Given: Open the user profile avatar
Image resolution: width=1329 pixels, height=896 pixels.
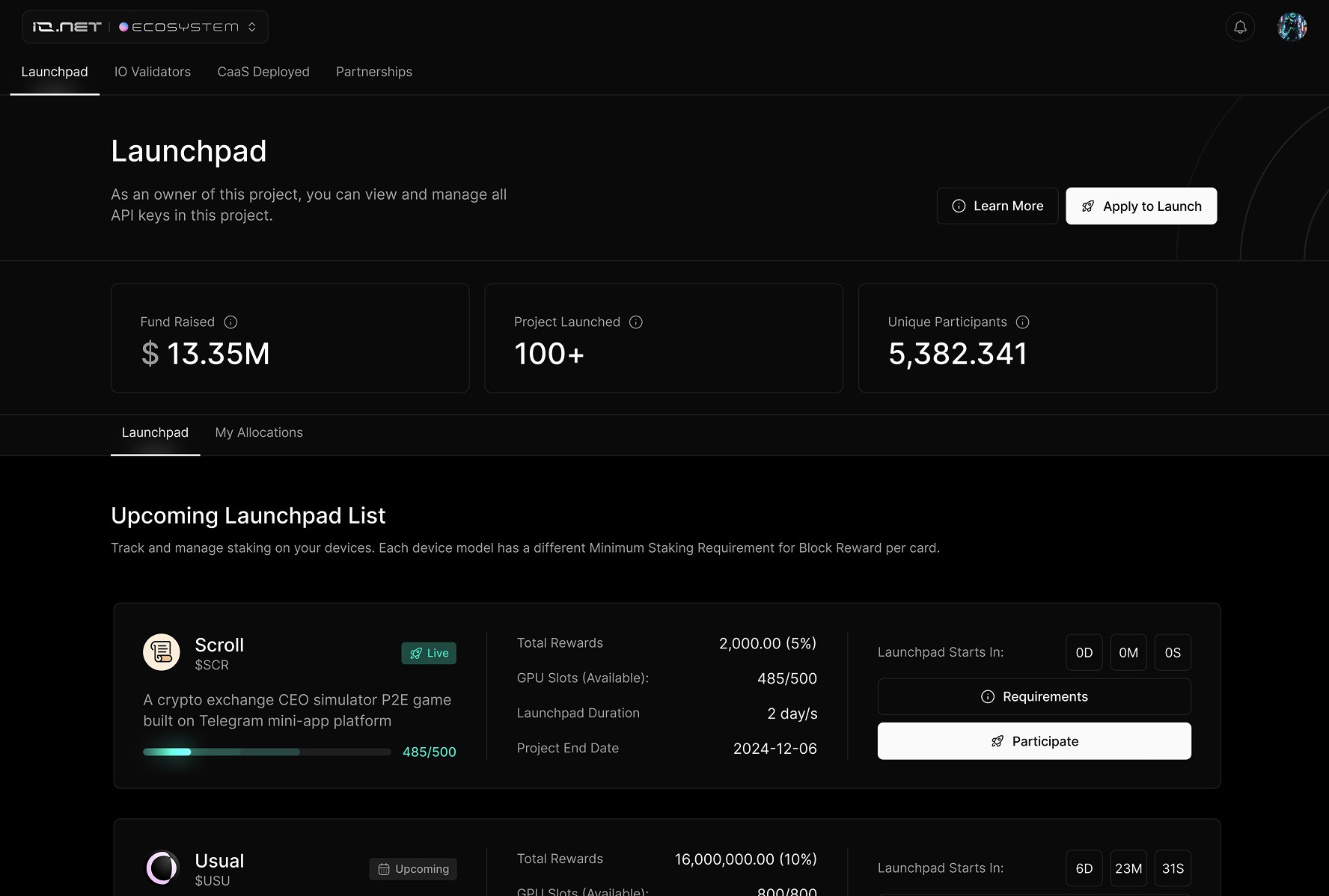Looking at the screenshot, I should tap(1292, 27).
